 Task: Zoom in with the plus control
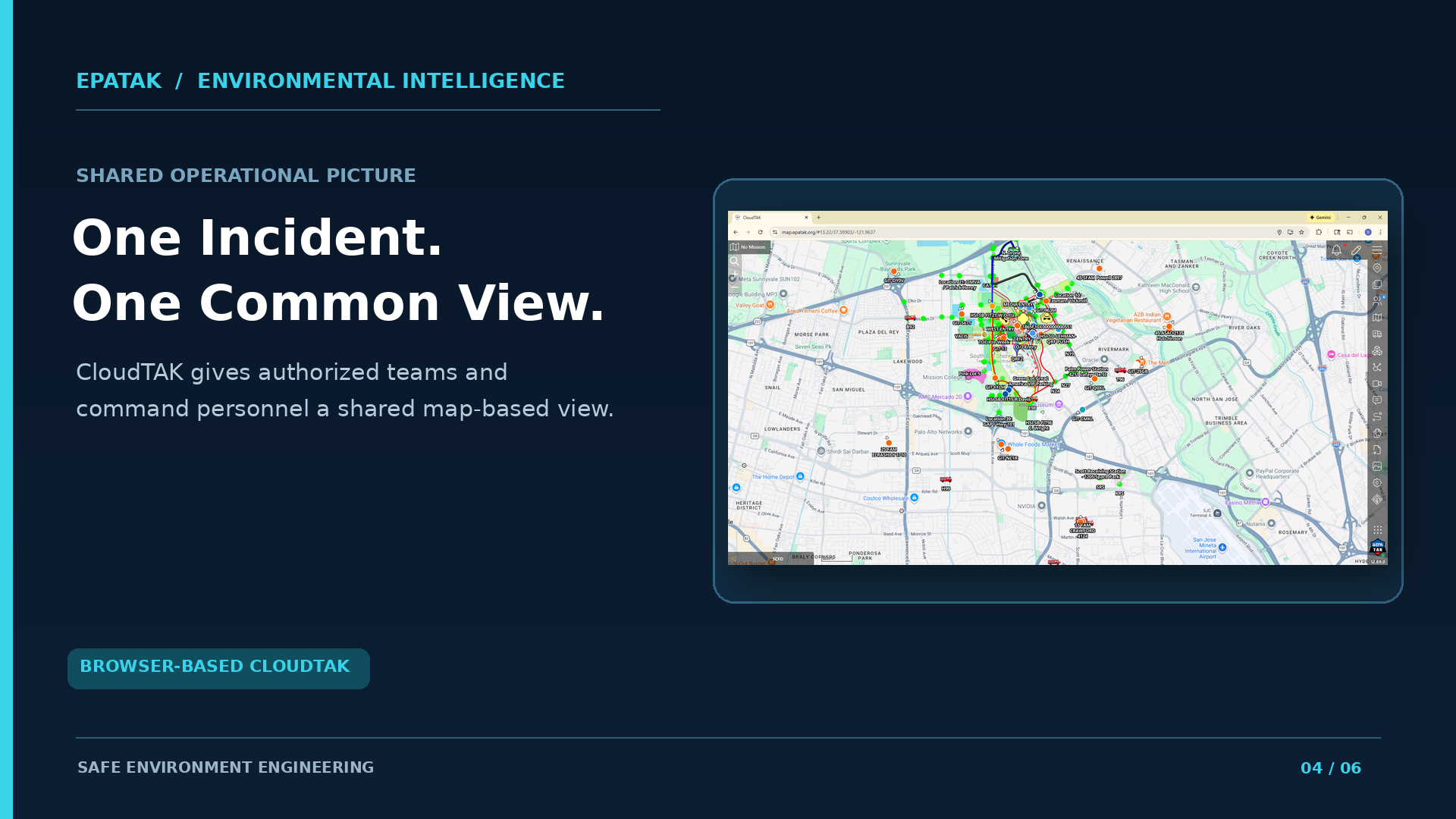click(x=735, y=273)
